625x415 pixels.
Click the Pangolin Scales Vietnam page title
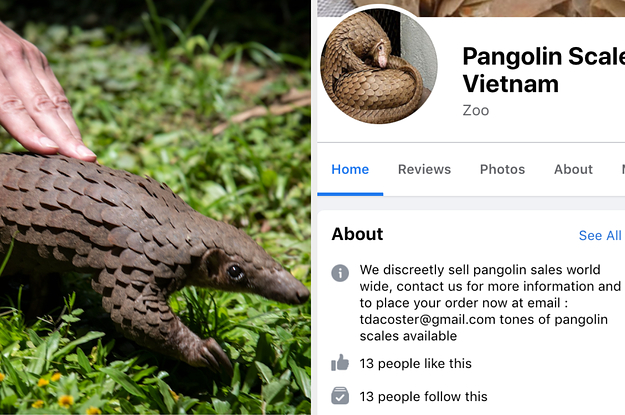click(544, 70)
